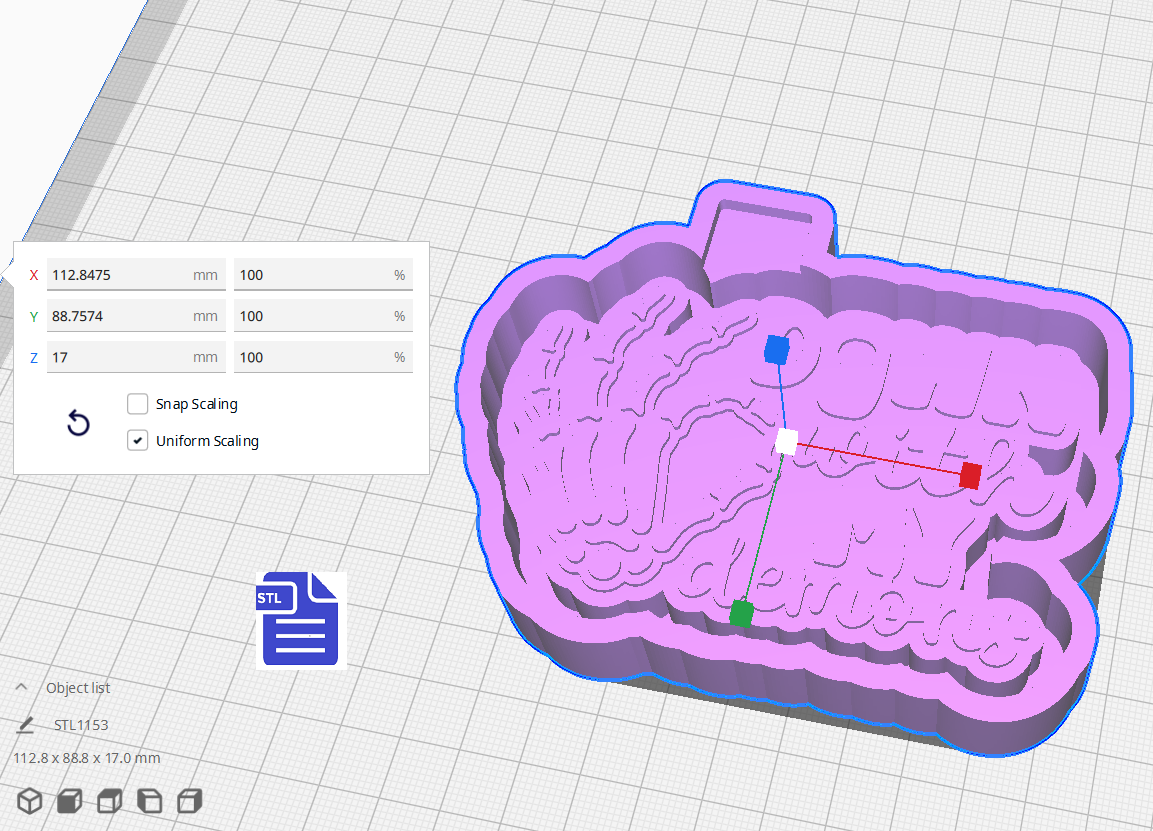
Task: Select STL1153 in the object list
Action: click(81, 724)
